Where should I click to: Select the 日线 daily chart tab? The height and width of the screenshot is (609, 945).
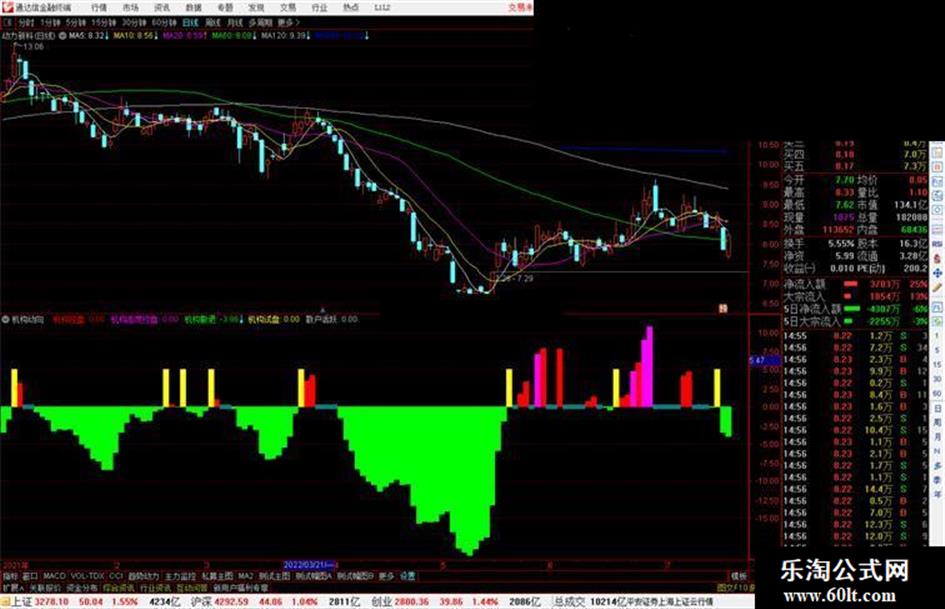tap(190, 23)
